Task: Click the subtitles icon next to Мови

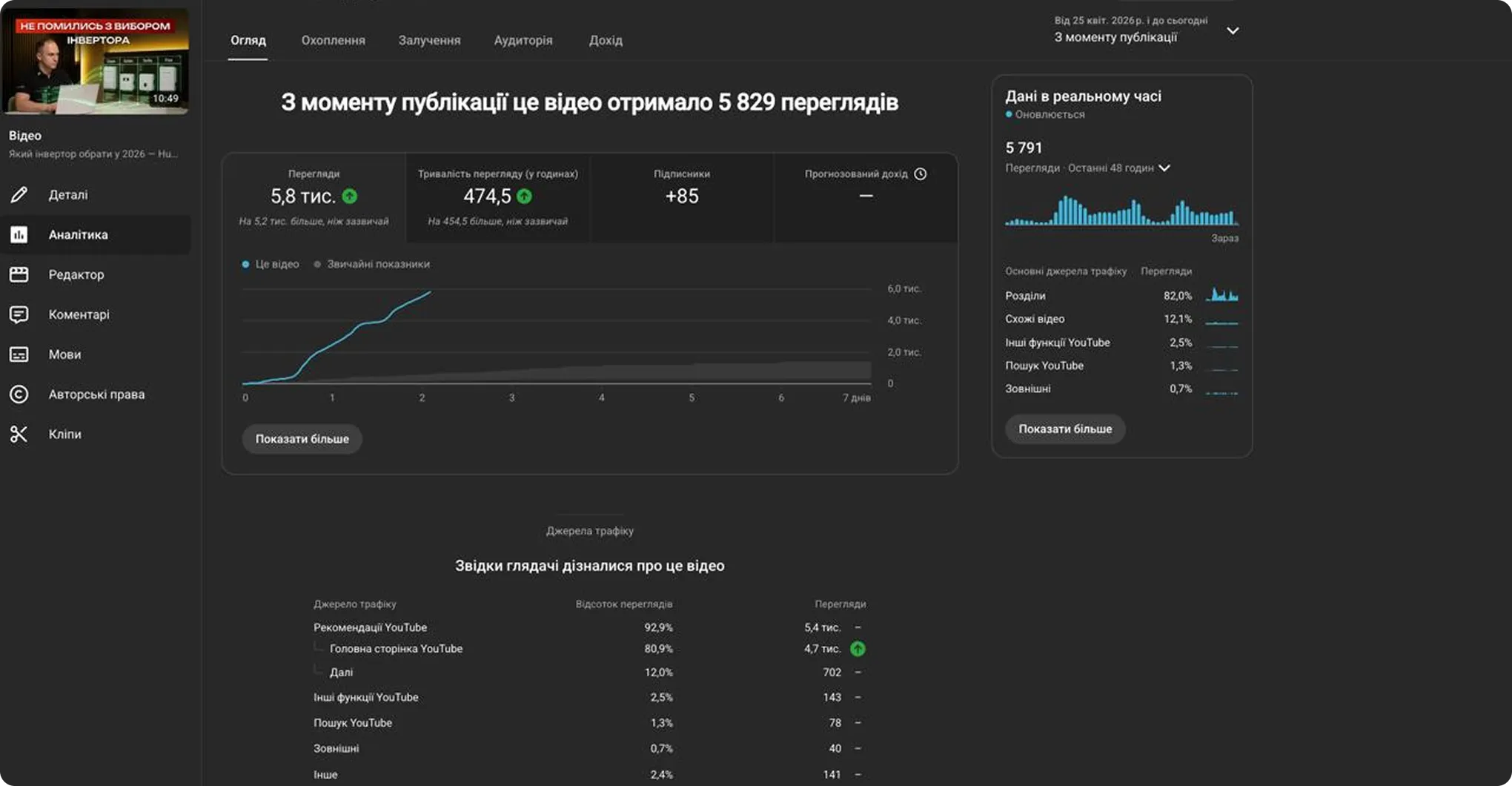Action: (19, 354)
